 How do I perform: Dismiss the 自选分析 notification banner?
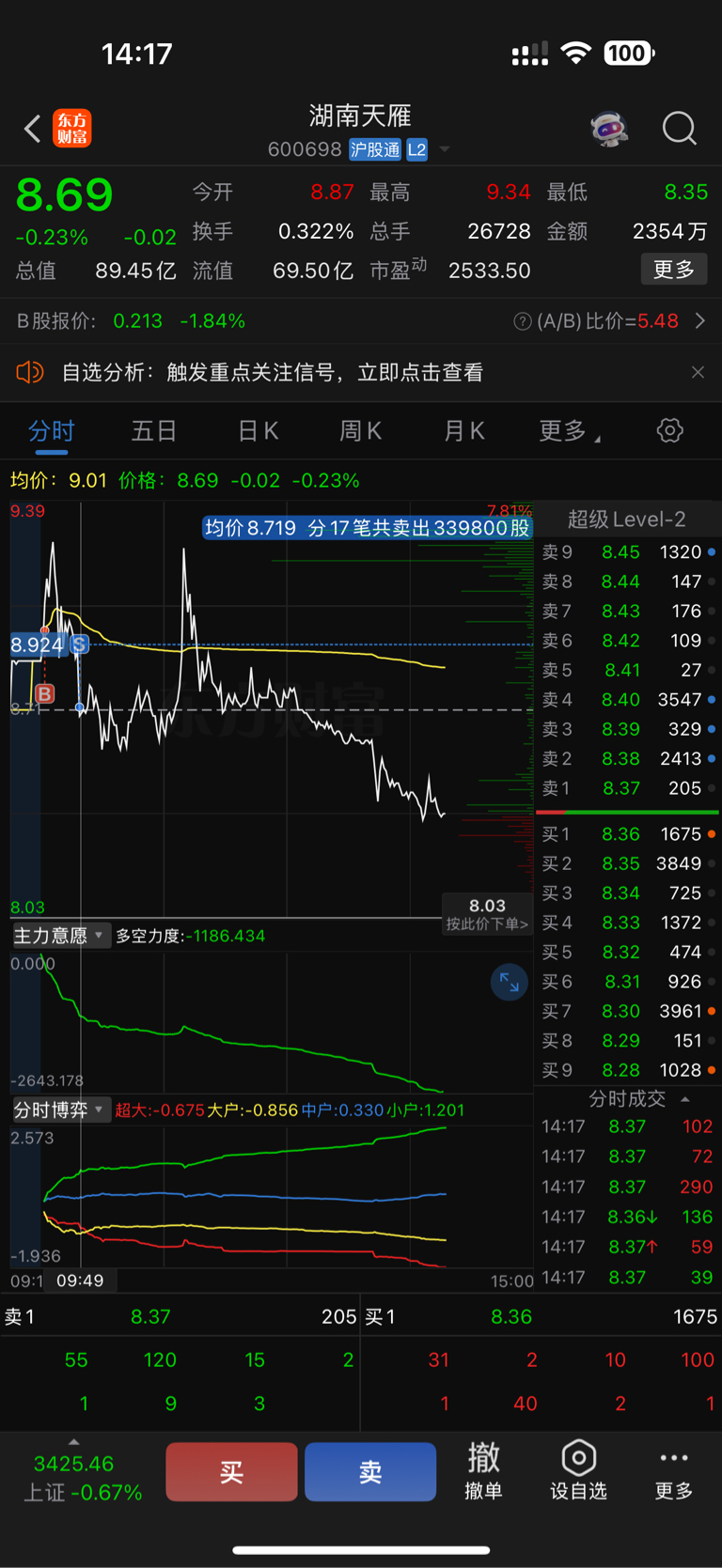click(x=698, y=372)
